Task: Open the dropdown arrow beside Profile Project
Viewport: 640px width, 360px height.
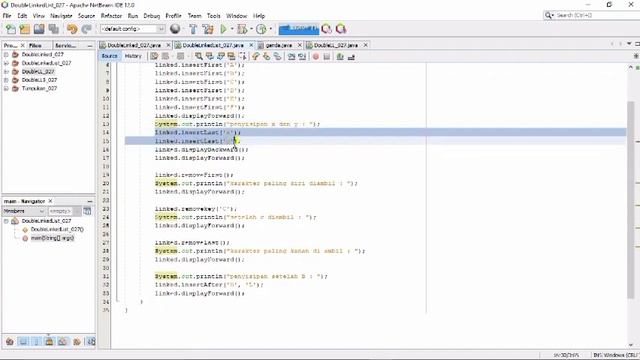Action: 270,29
